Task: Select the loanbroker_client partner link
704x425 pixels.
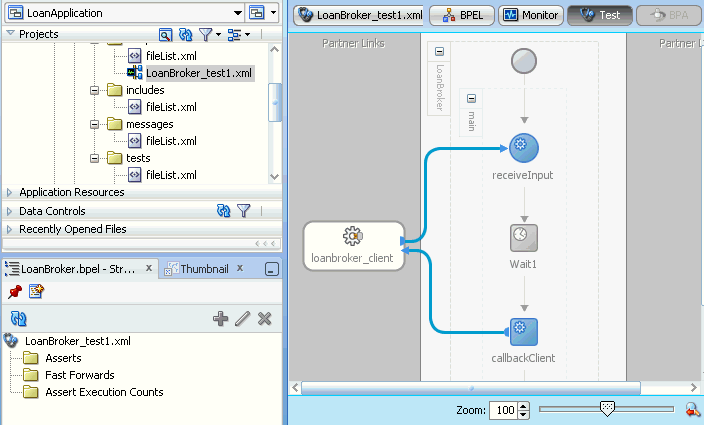Action: point(354,246)
